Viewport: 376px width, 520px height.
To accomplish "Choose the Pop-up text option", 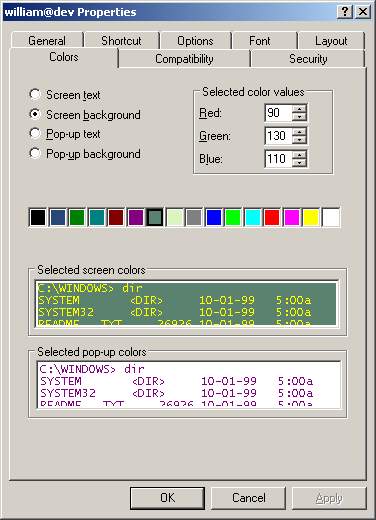I will [35, 134].
